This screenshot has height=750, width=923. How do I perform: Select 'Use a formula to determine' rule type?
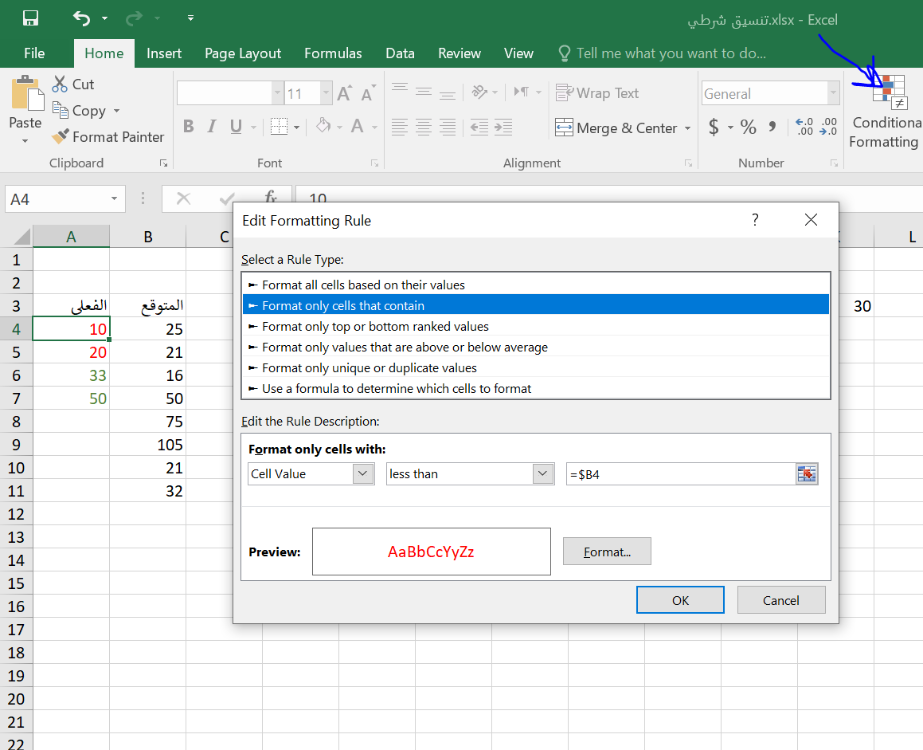click(x=396, y=388)
